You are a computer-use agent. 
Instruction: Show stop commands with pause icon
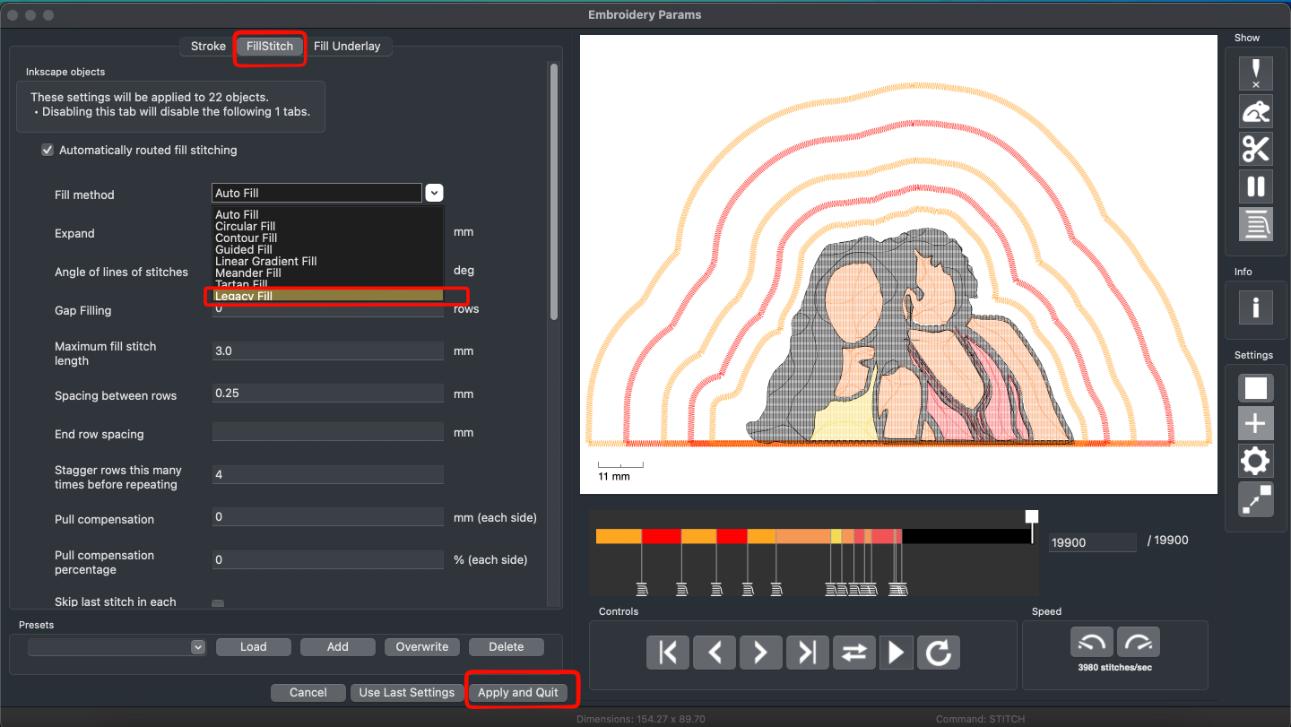click(x=1256, y=187)
